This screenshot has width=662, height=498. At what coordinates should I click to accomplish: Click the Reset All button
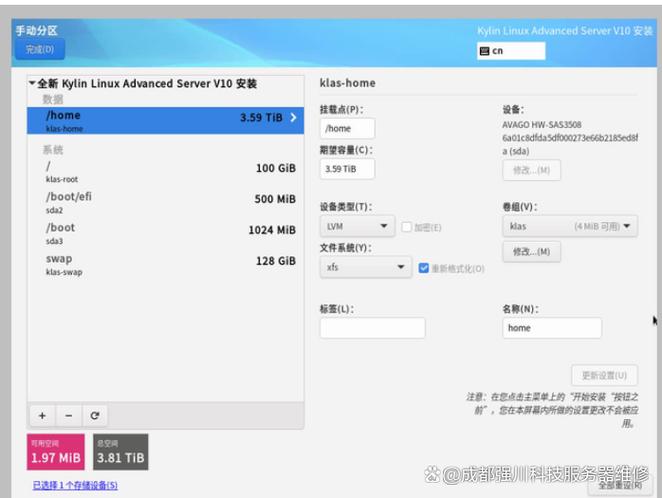(x=620, y=485)
